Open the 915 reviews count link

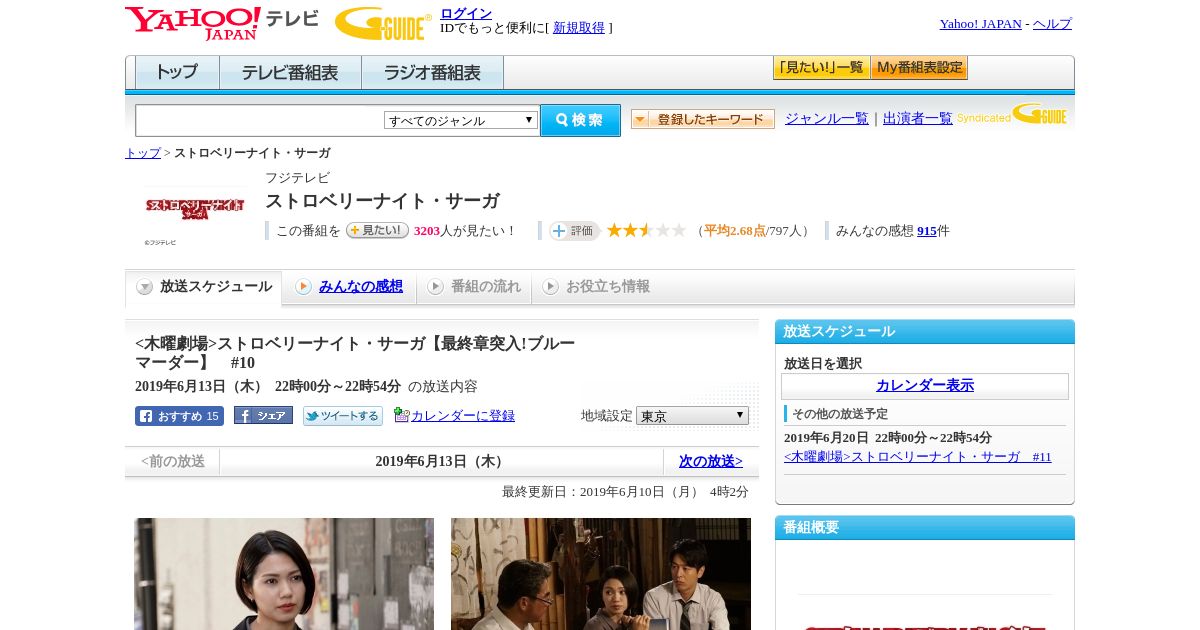(927, 231)
